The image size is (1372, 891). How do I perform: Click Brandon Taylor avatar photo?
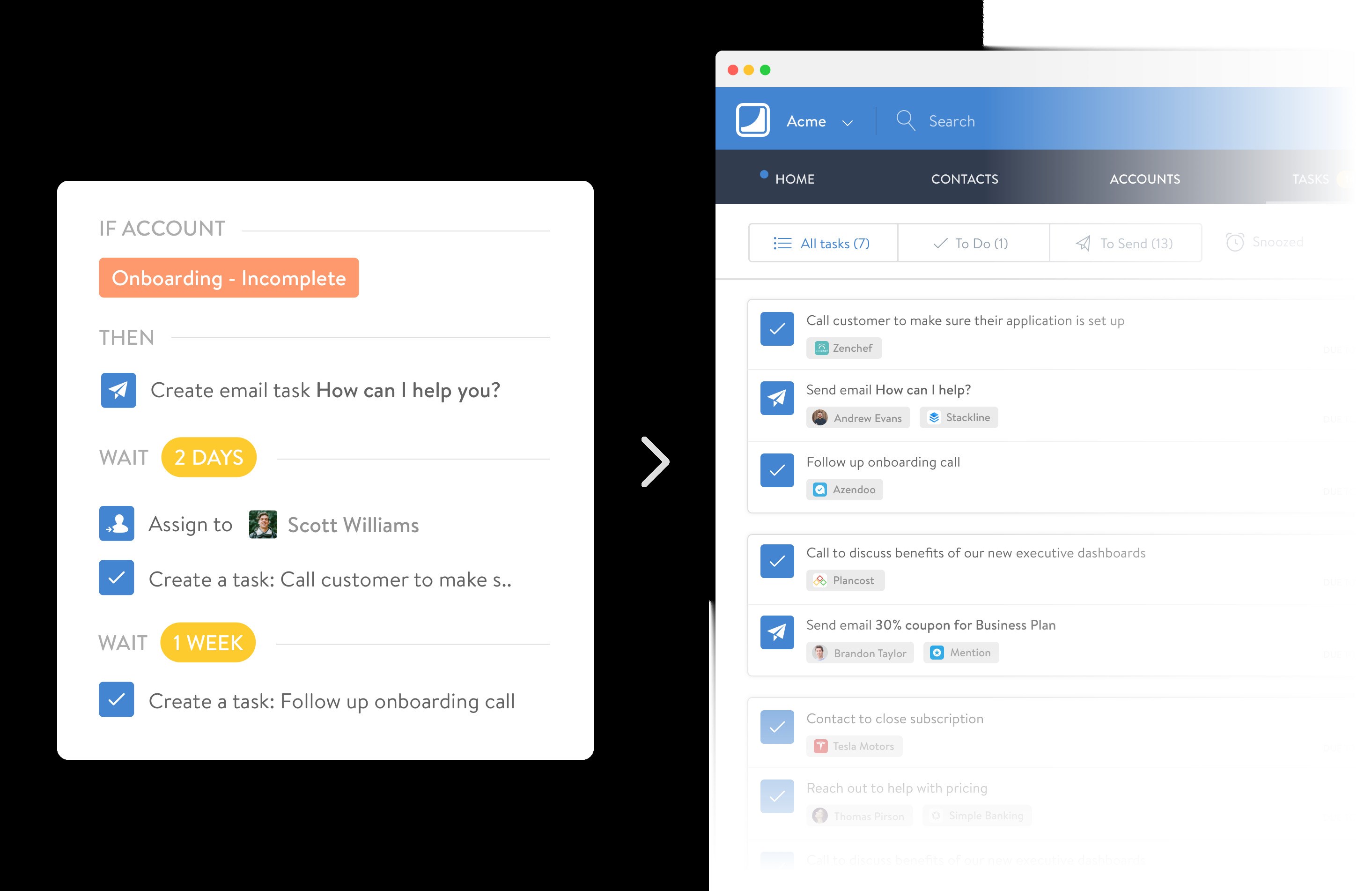coord(820,653)
